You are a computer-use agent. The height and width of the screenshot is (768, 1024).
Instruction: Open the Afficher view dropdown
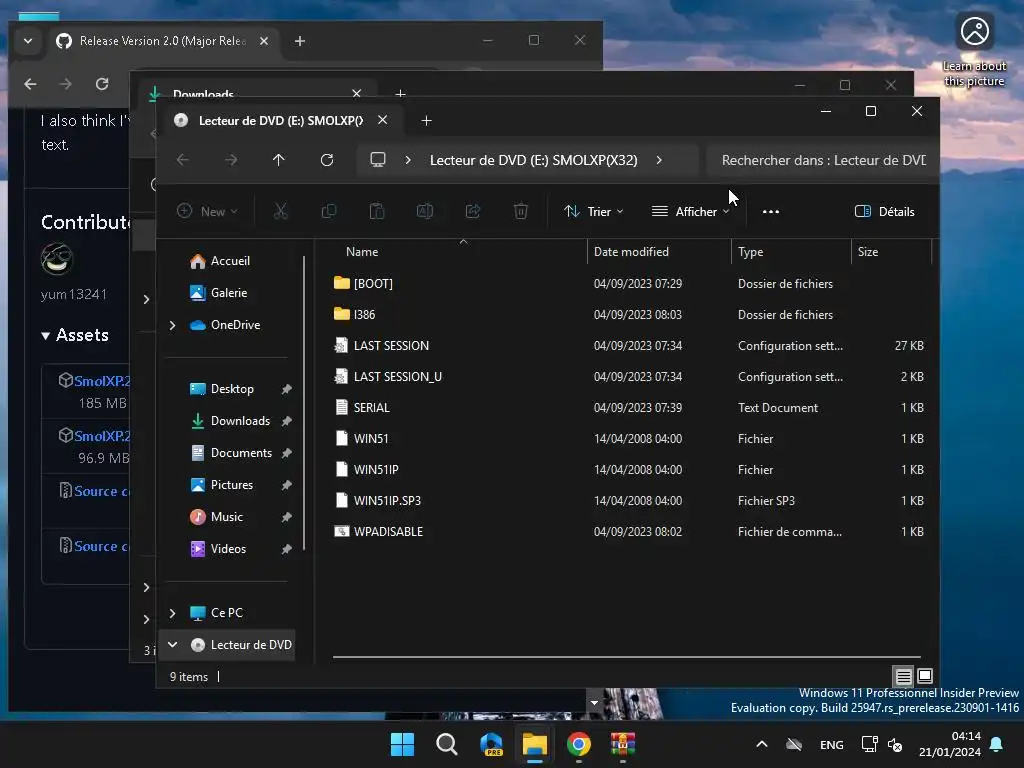coord(690,212)
